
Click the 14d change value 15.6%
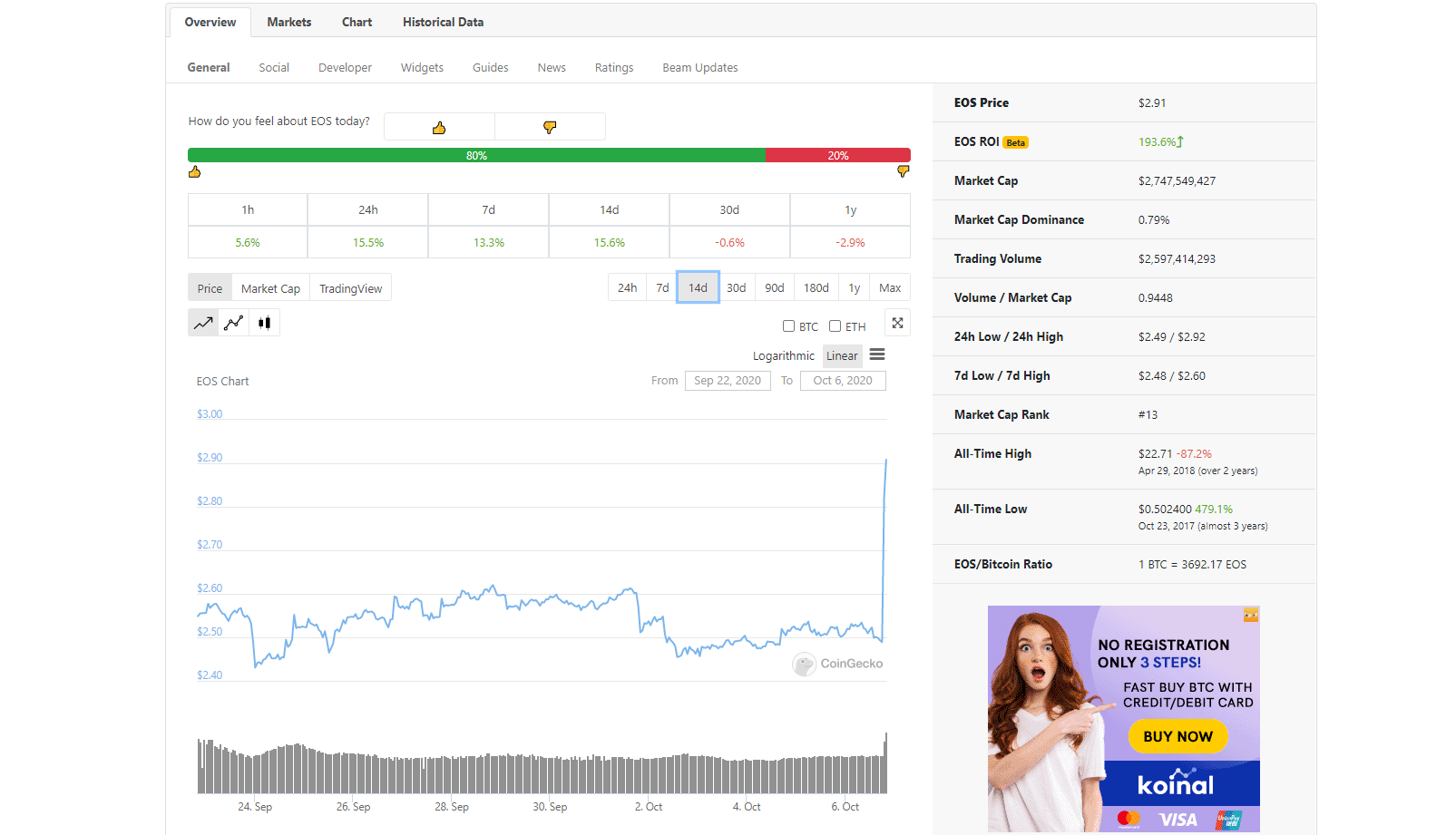coord(610,242)
